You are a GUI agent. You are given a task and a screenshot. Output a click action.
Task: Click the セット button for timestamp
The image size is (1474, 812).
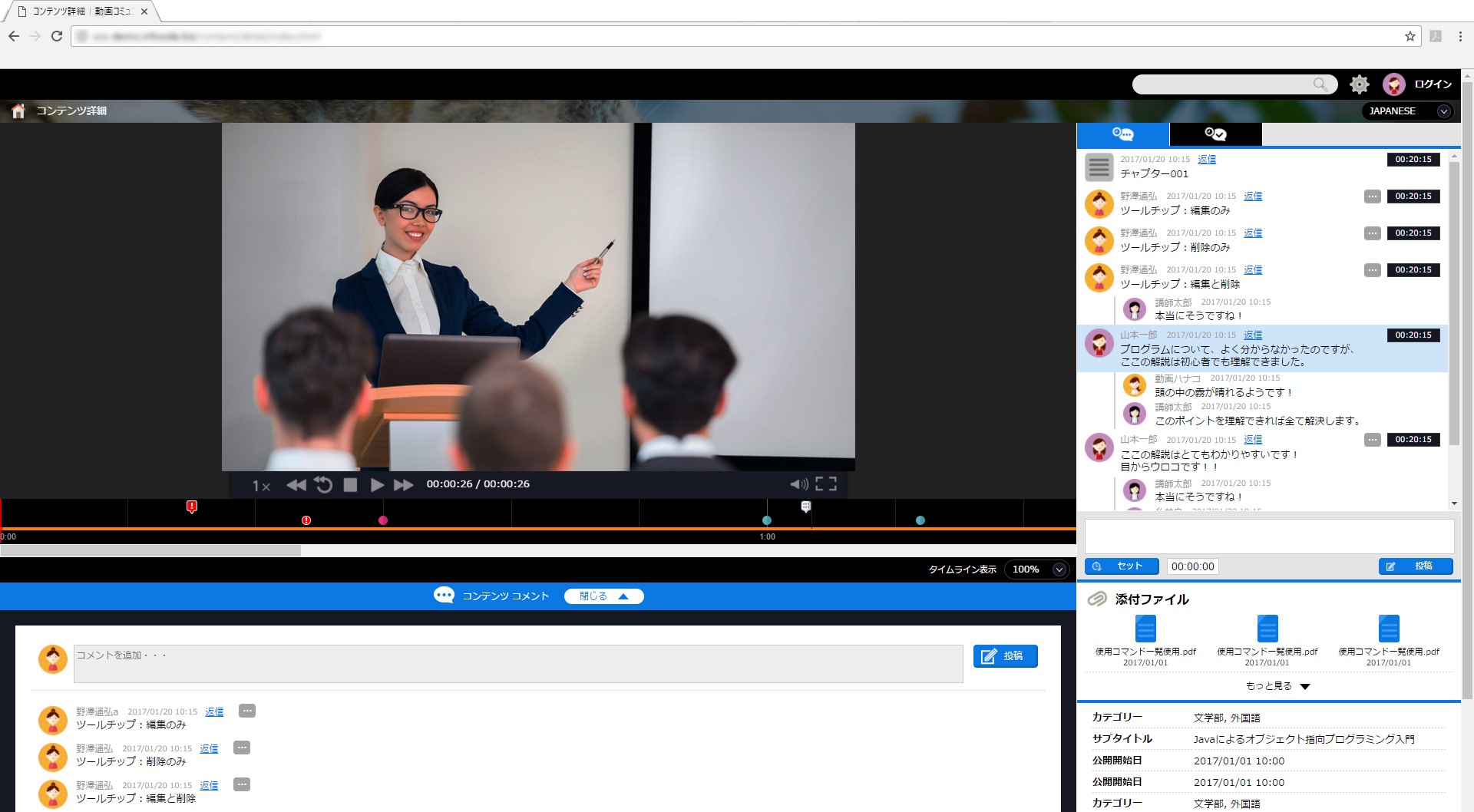1122,566
